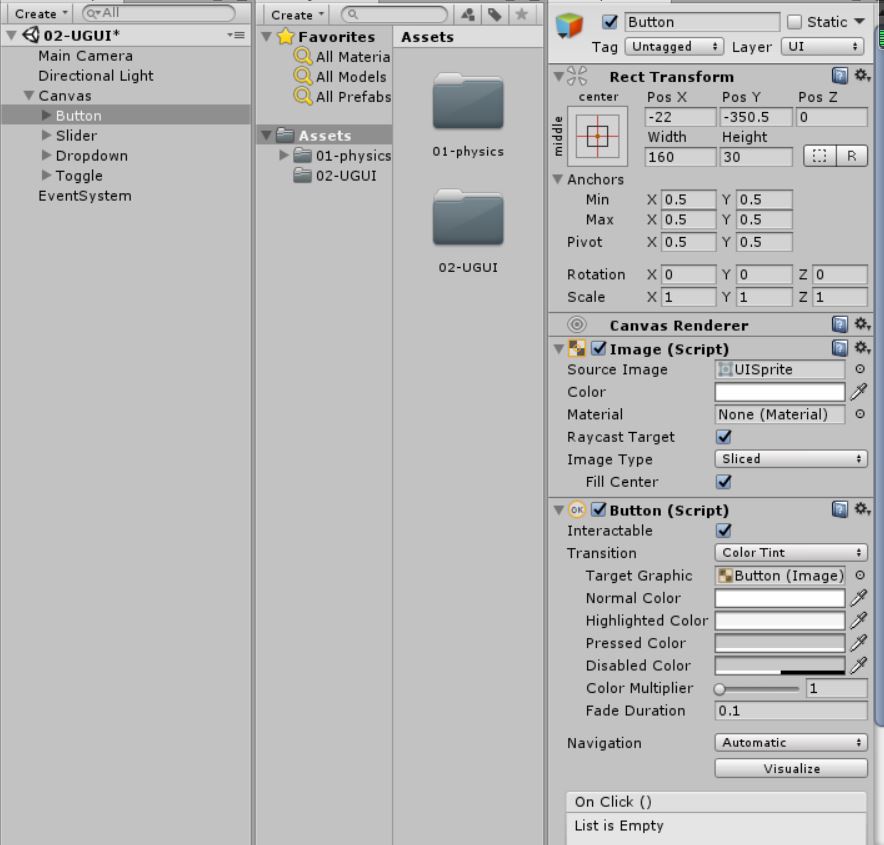Disable the Button (Script) component checkbox

tap(599, 510)
